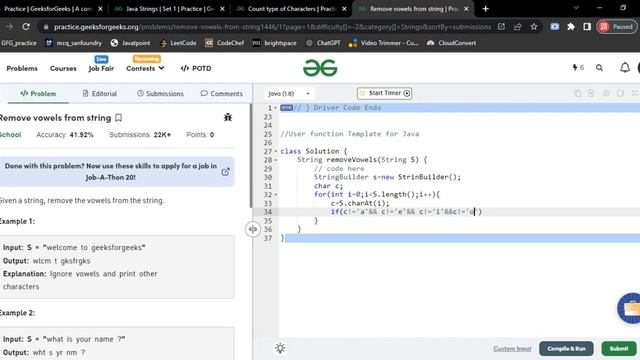Open the ChatGPT bookmark
Image resolution: width=640 pixels, height=360 pixels.
coord(323,43)
